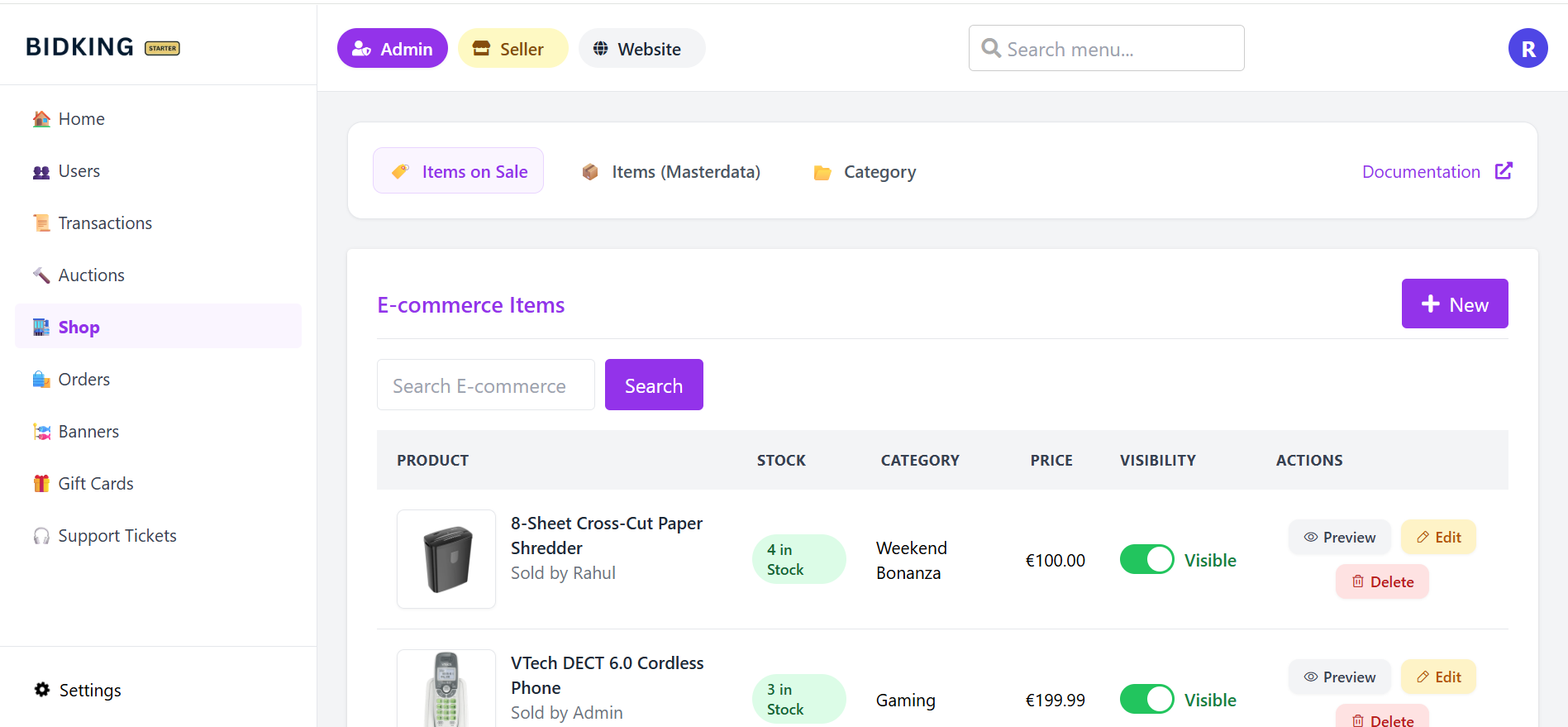Click the R user avatar
This screenshot has height=727, width=1568.
point(1527,49)
